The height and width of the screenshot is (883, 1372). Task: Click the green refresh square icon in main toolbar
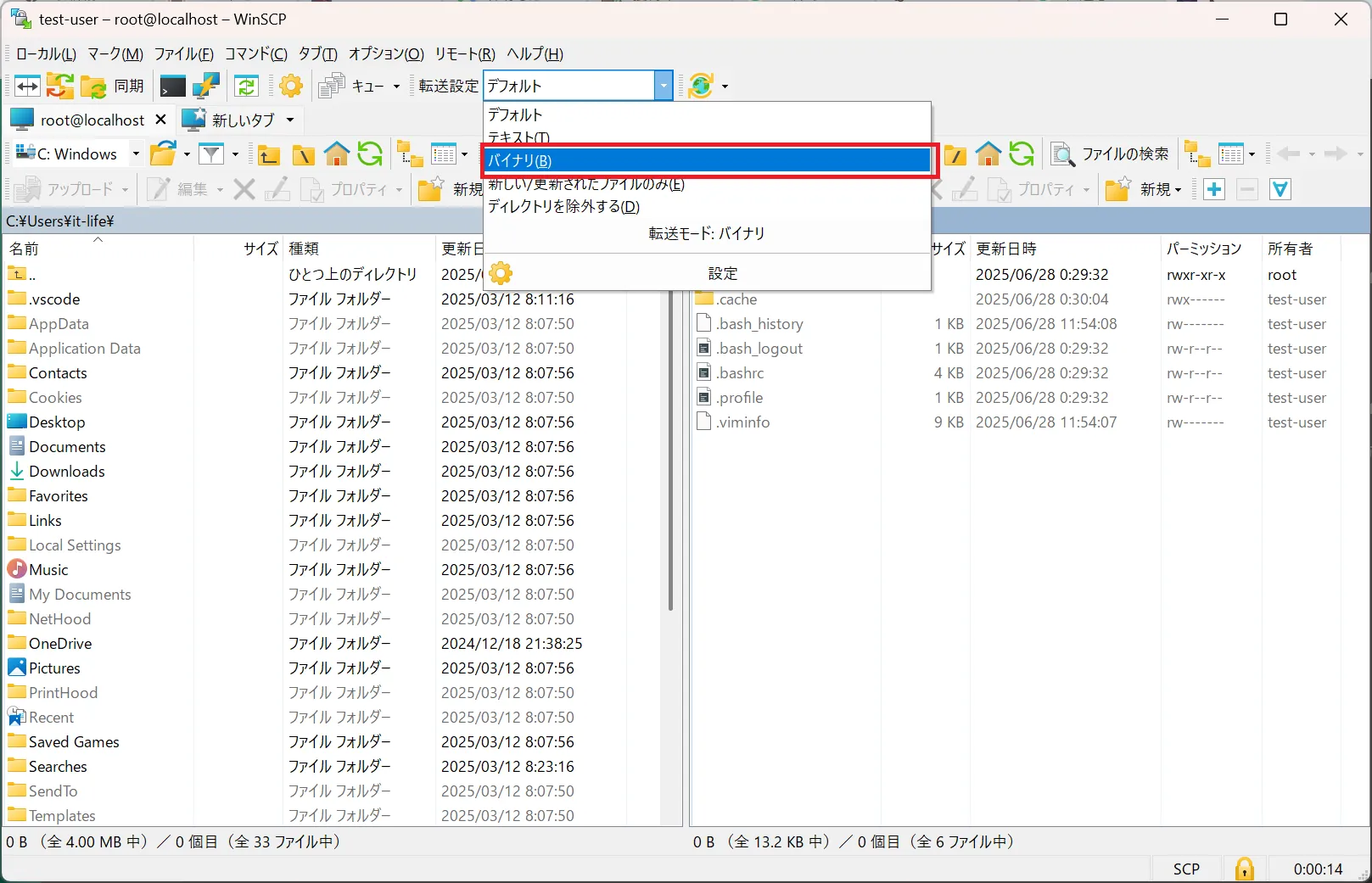click(x=246, y=86)
